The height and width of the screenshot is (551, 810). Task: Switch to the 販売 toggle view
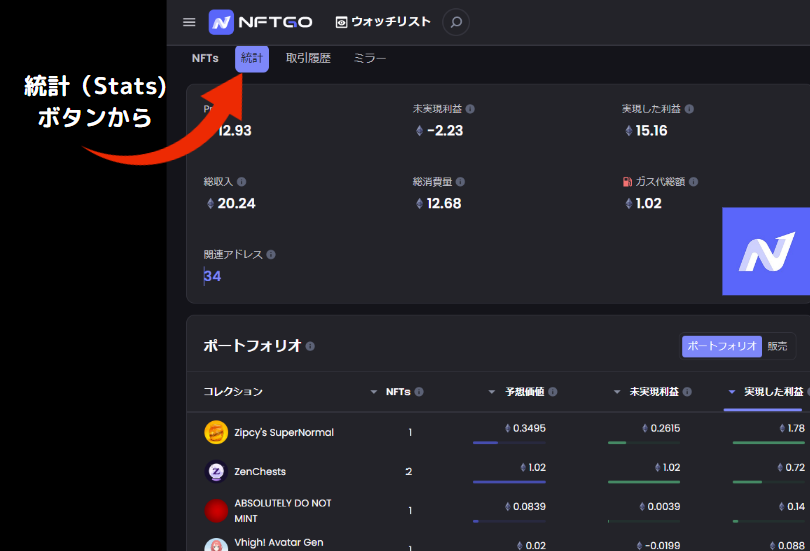click(x=777, y=346)
